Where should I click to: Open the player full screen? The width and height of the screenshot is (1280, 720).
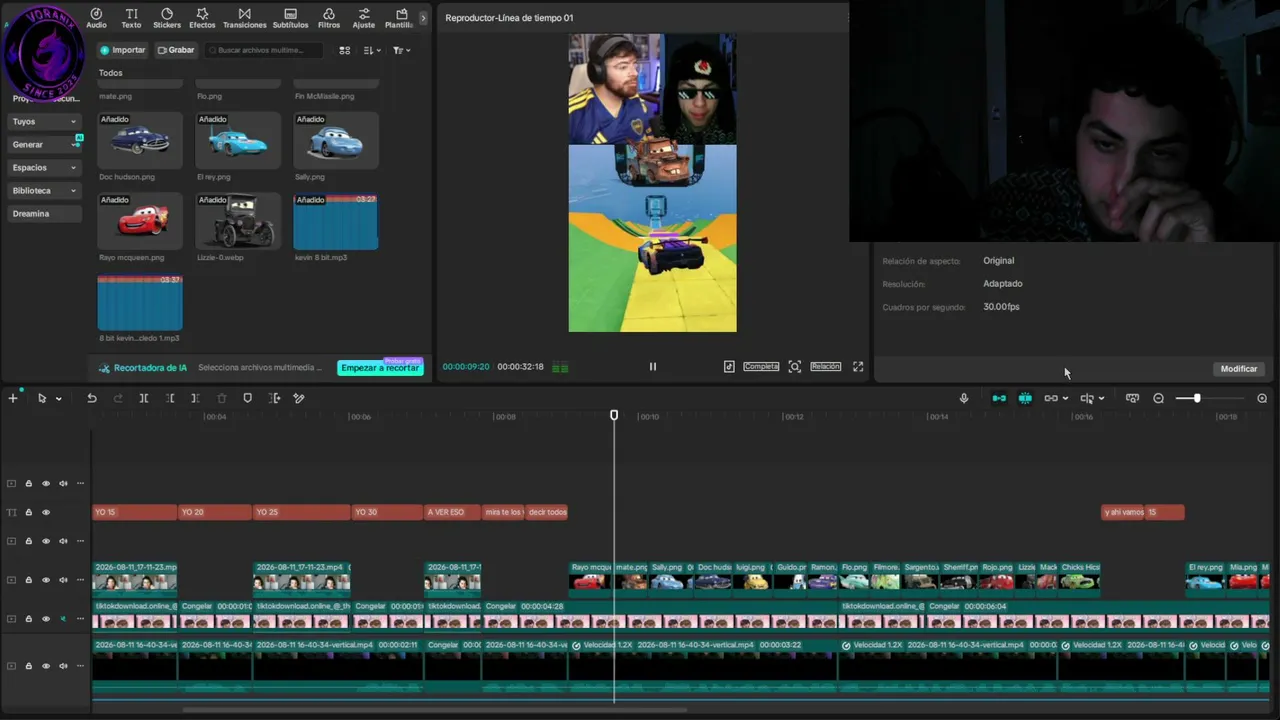(858, 367)
